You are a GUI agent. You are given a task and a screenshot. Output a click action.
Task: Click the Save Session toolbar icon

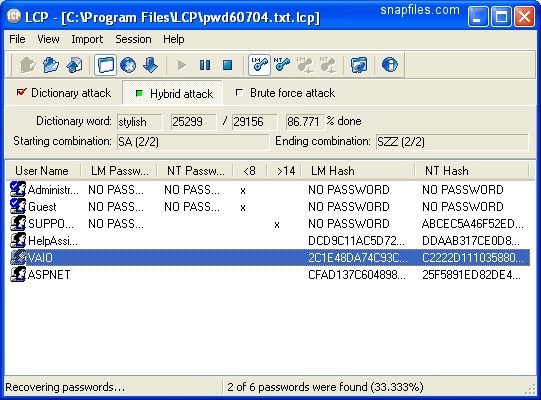pyautogui.click(x=75, y=65)
